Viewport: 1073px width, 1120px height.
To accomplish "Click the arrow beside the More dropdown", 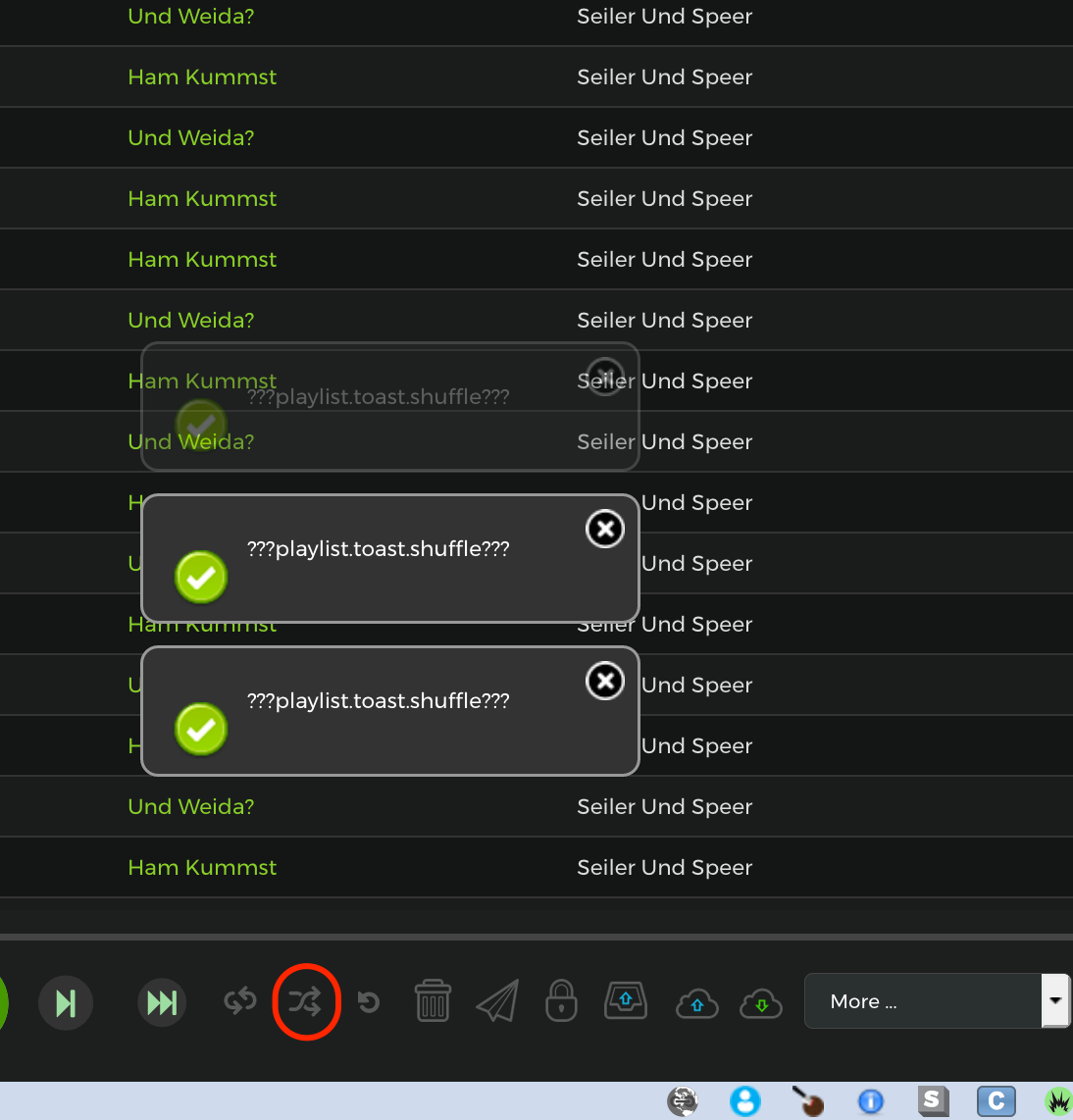I will [x=1055, y=1001].
